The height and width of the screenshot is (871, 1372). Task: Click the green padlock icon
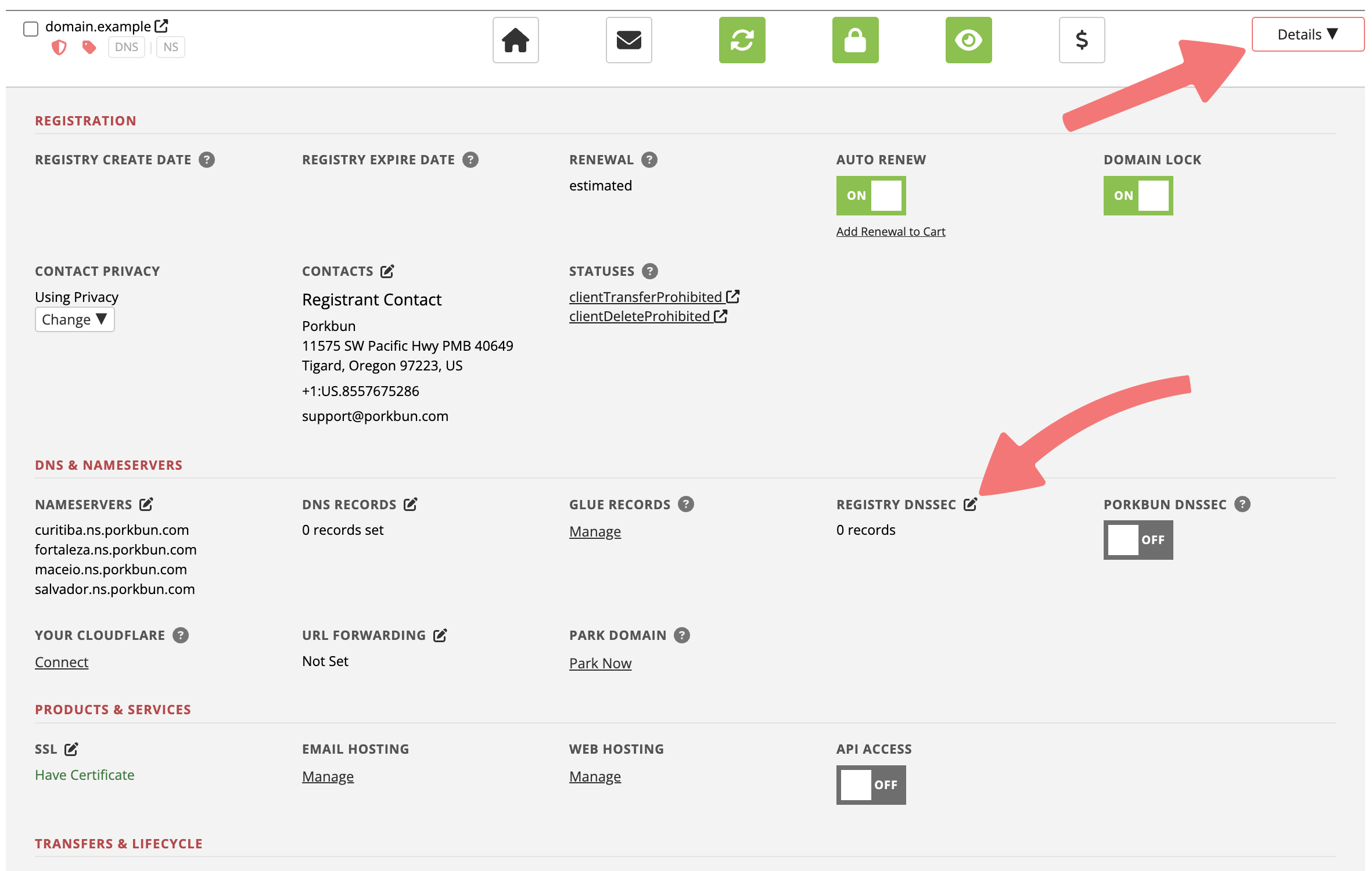(855, 40)
